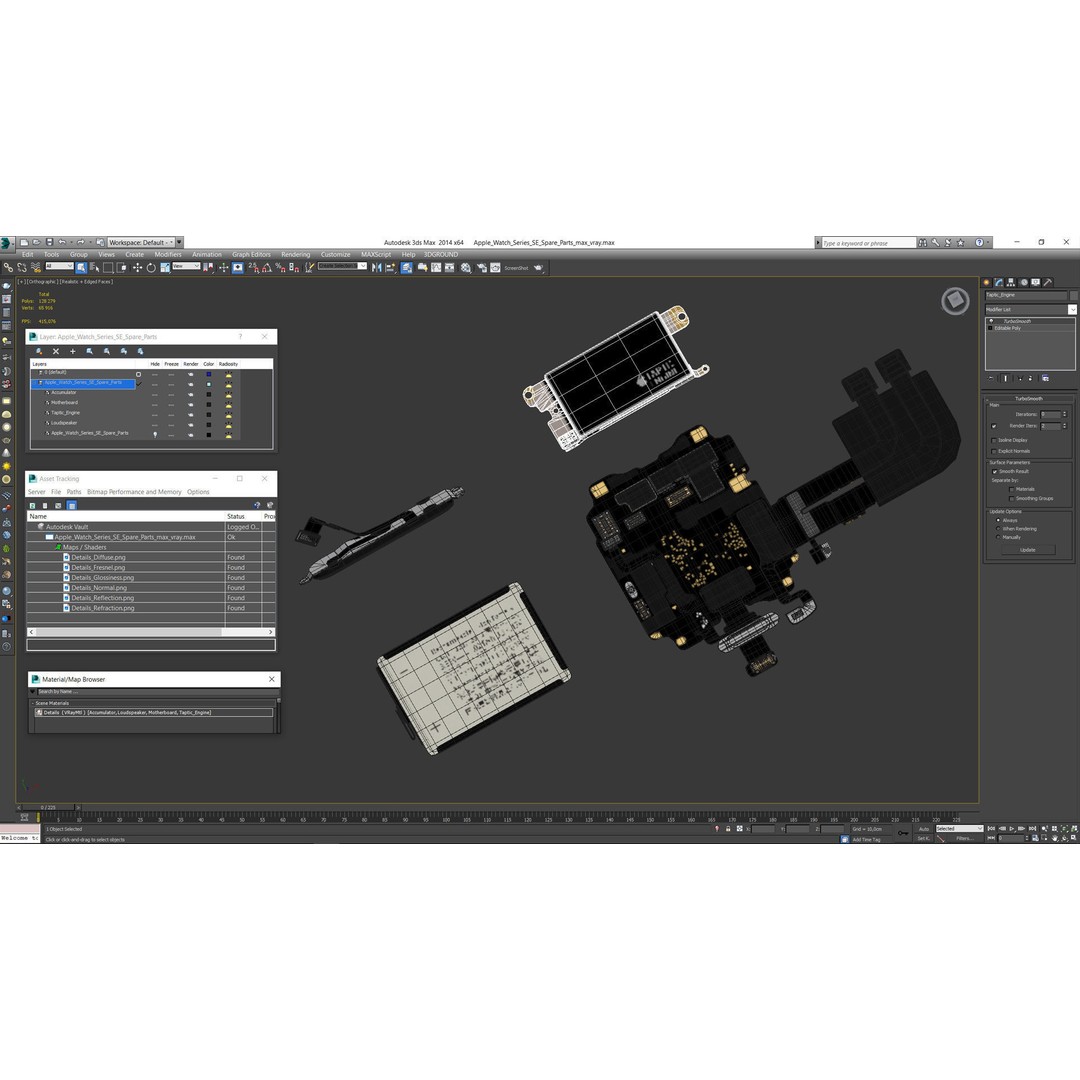Click the Update button in TurboSmooth

point(1028,550)
